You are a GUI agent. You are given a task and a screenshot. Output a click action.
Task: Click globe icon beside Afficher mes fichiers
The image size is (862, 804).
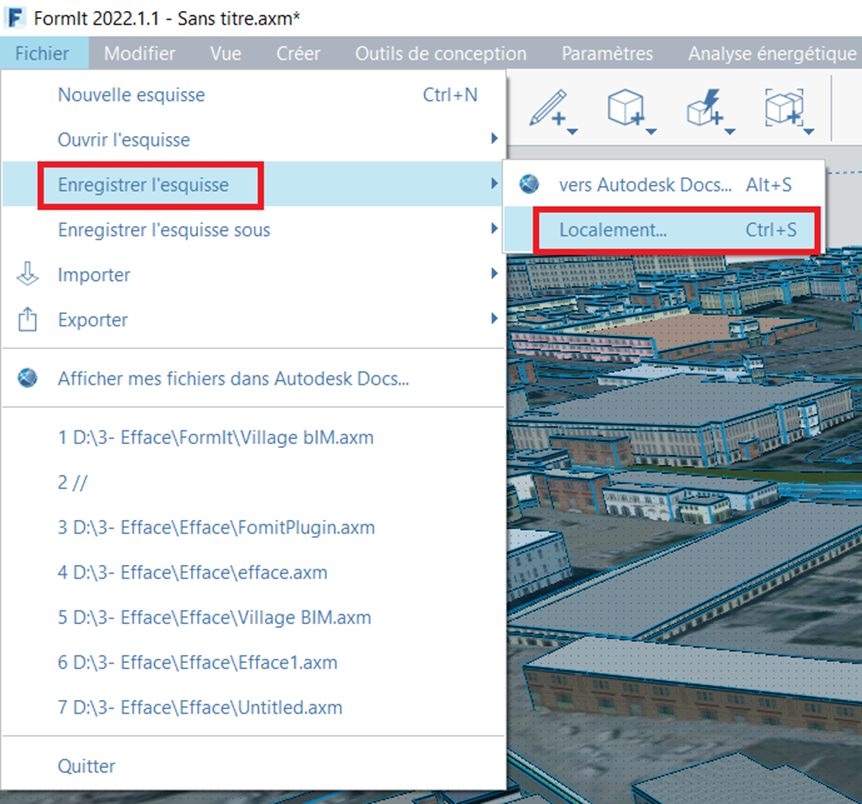(x=28, y=379)
